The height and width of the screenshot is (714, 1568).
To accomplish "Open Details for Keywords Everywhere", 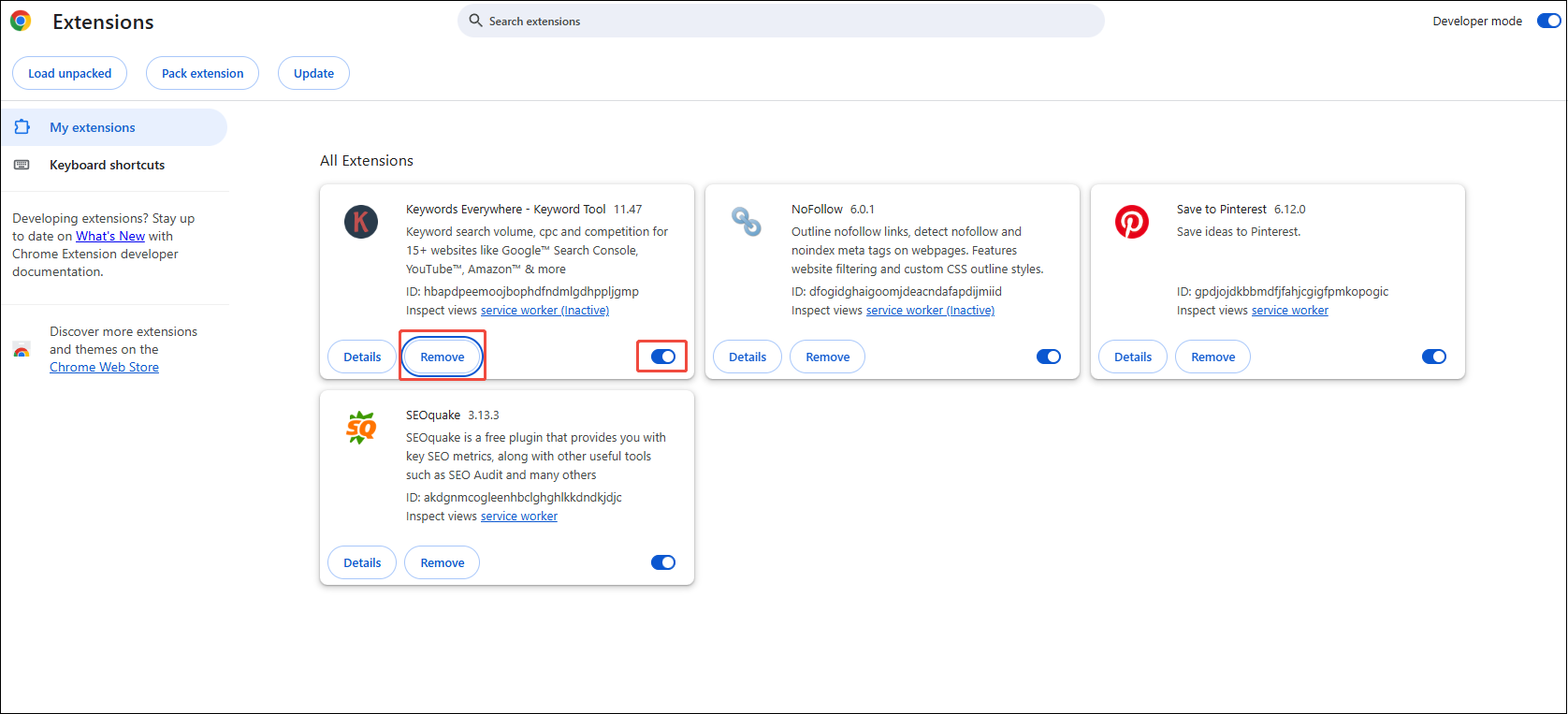I will [362, 357].
